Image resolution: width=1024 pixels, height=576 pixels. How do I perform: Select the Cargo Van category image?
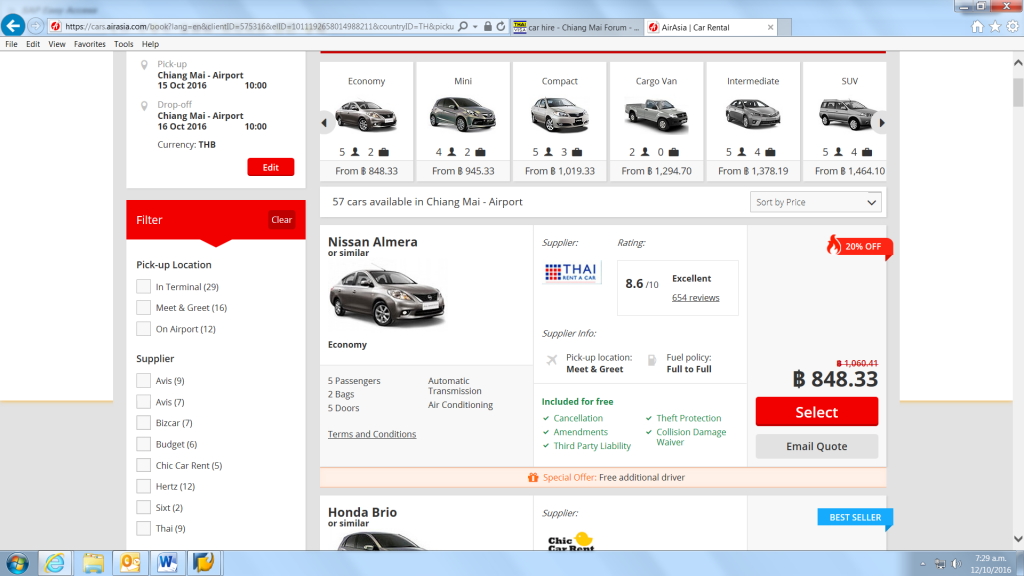pos(656,115)
